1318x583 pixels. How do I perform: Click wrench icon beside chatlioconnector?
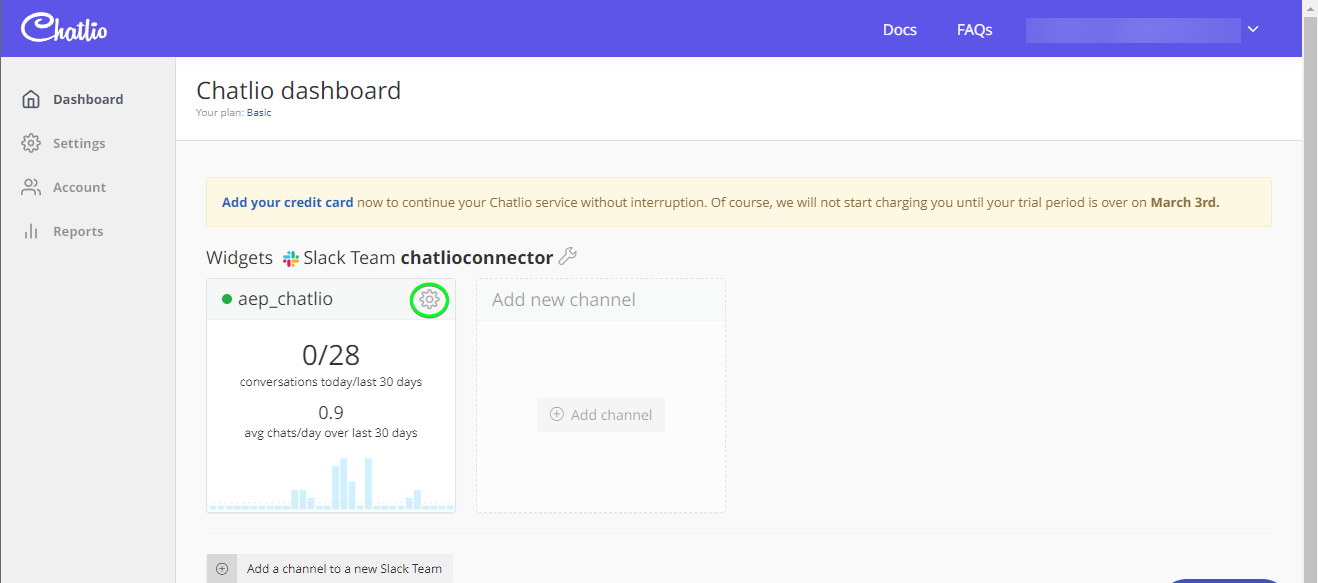(568, 257)
